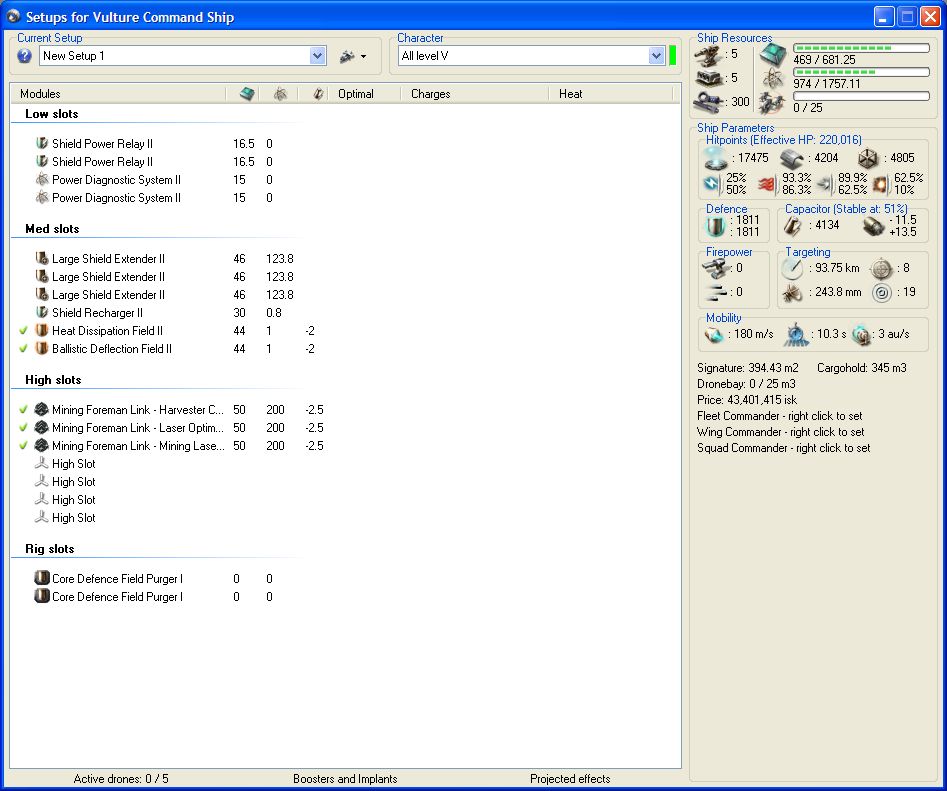Click the first Large Shield Extender II icon
Image resolution: width=947 pixels, height=791 pixels.
click(x=42, y=258)
